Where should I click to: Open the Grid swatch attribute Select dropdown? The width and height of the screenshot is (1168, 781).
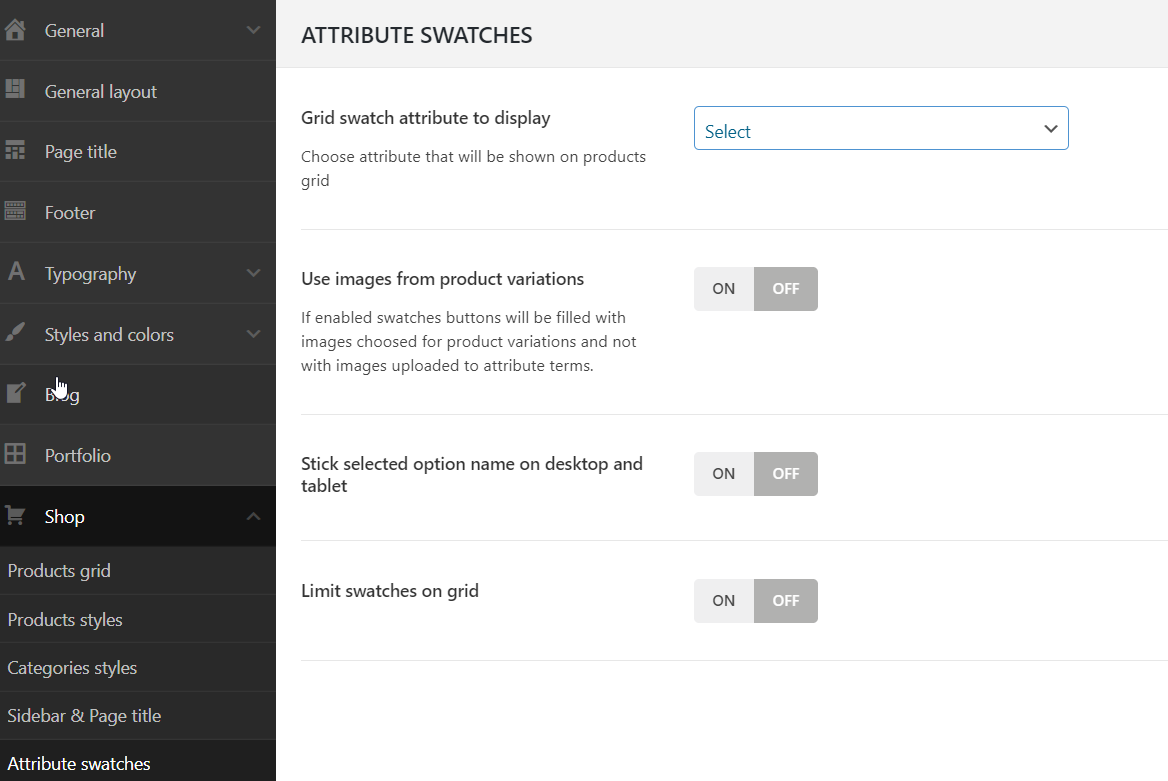[x=880, y=129]
